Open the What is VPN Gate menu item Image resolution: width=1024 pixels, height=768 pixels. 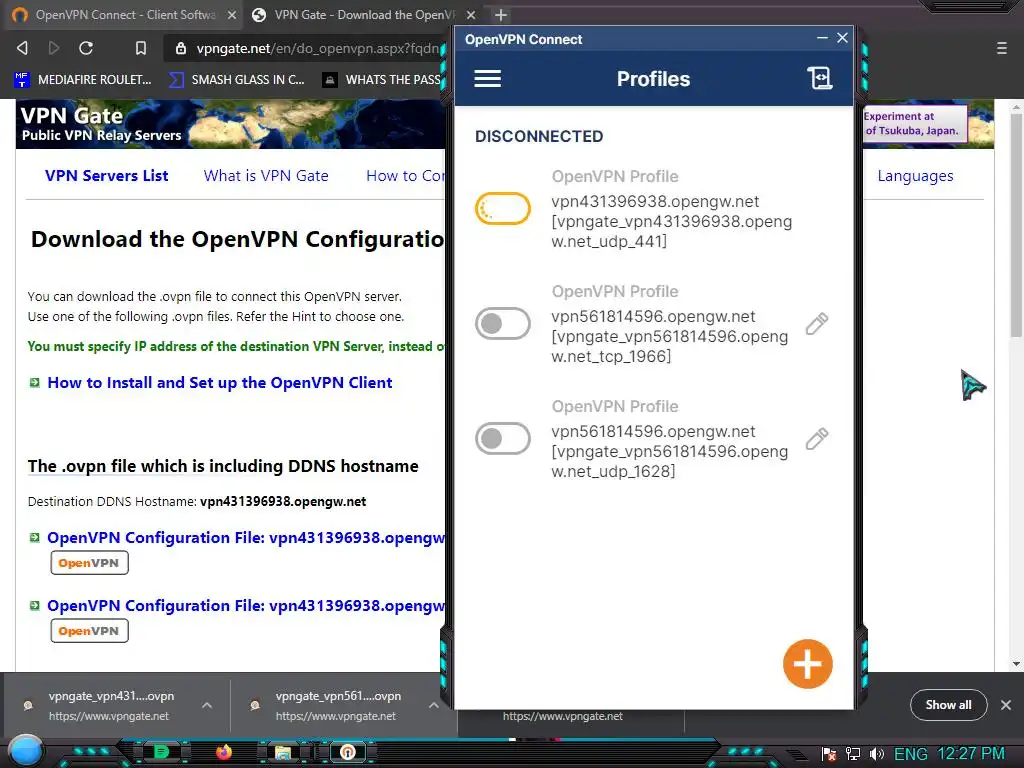point(266,176)
